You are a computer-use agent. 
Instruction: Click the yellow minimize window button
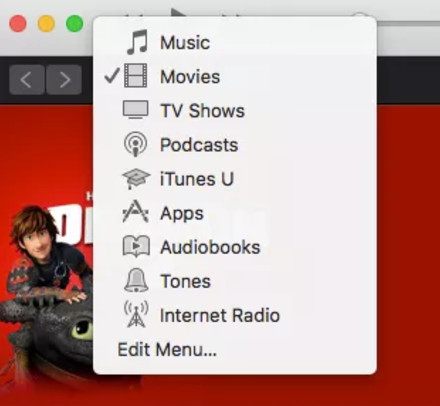coord(46,24)
